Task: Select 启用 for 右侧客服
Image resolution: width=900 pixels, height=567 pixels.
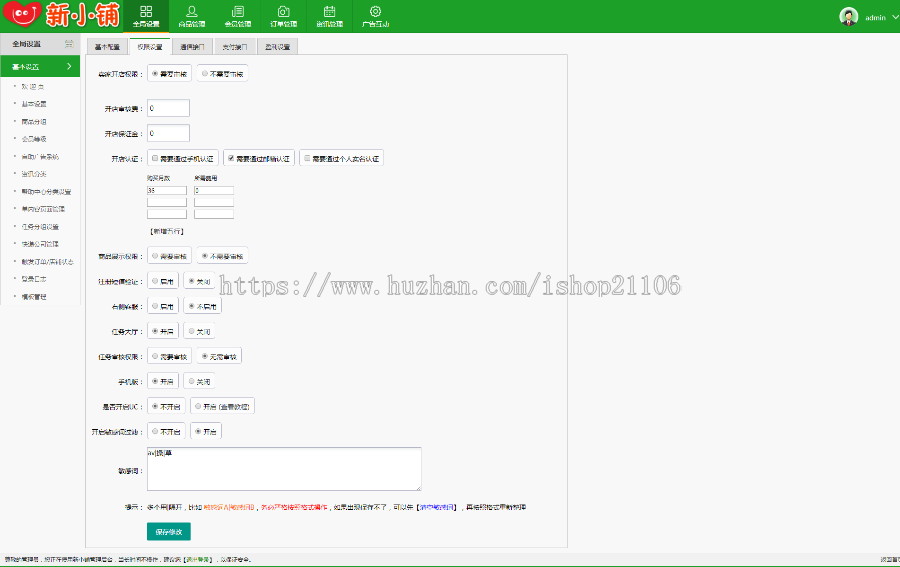Action: (155, 306)
